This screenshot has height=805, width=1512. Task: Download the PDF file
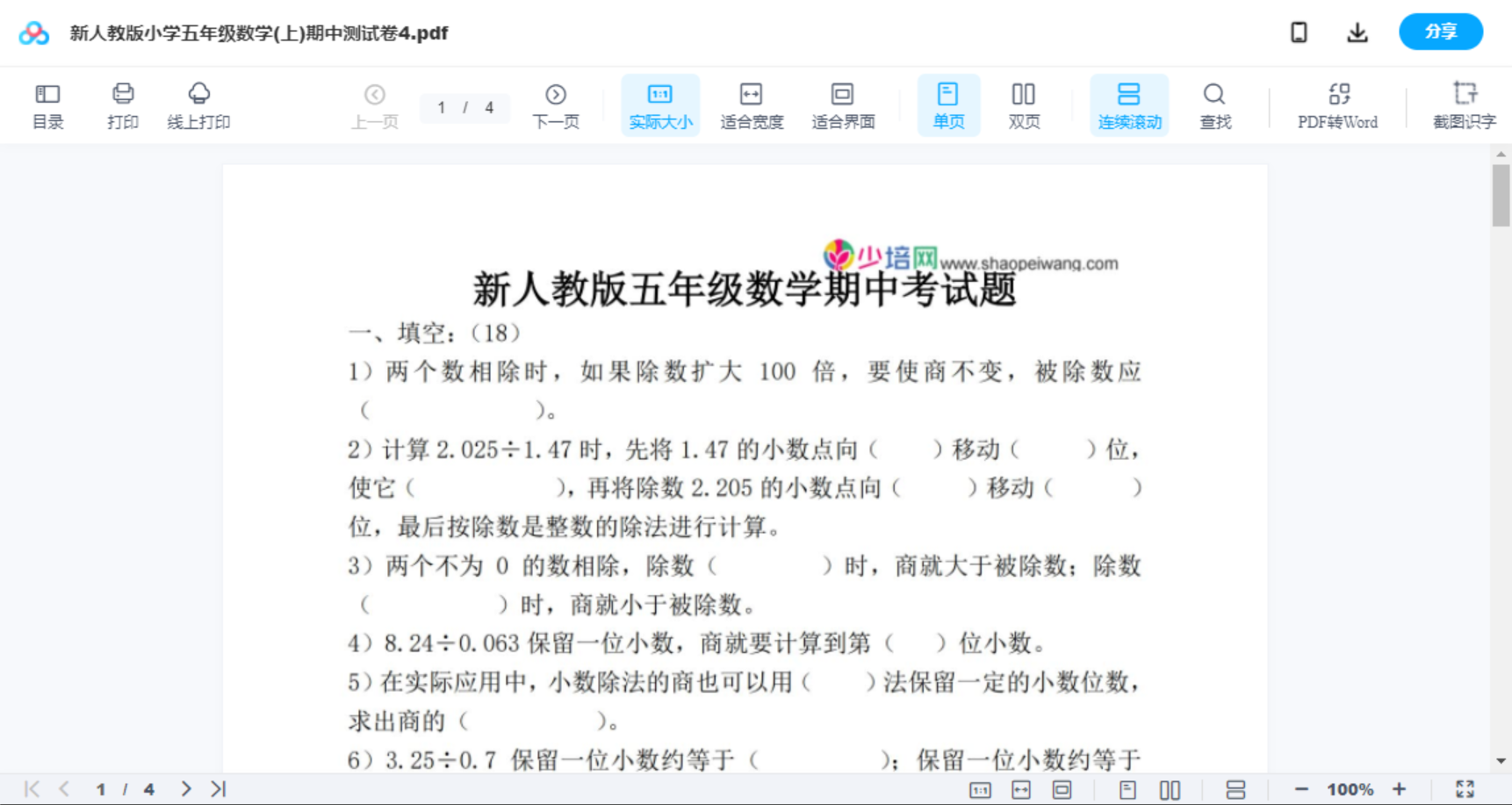tap(1357, 32)
